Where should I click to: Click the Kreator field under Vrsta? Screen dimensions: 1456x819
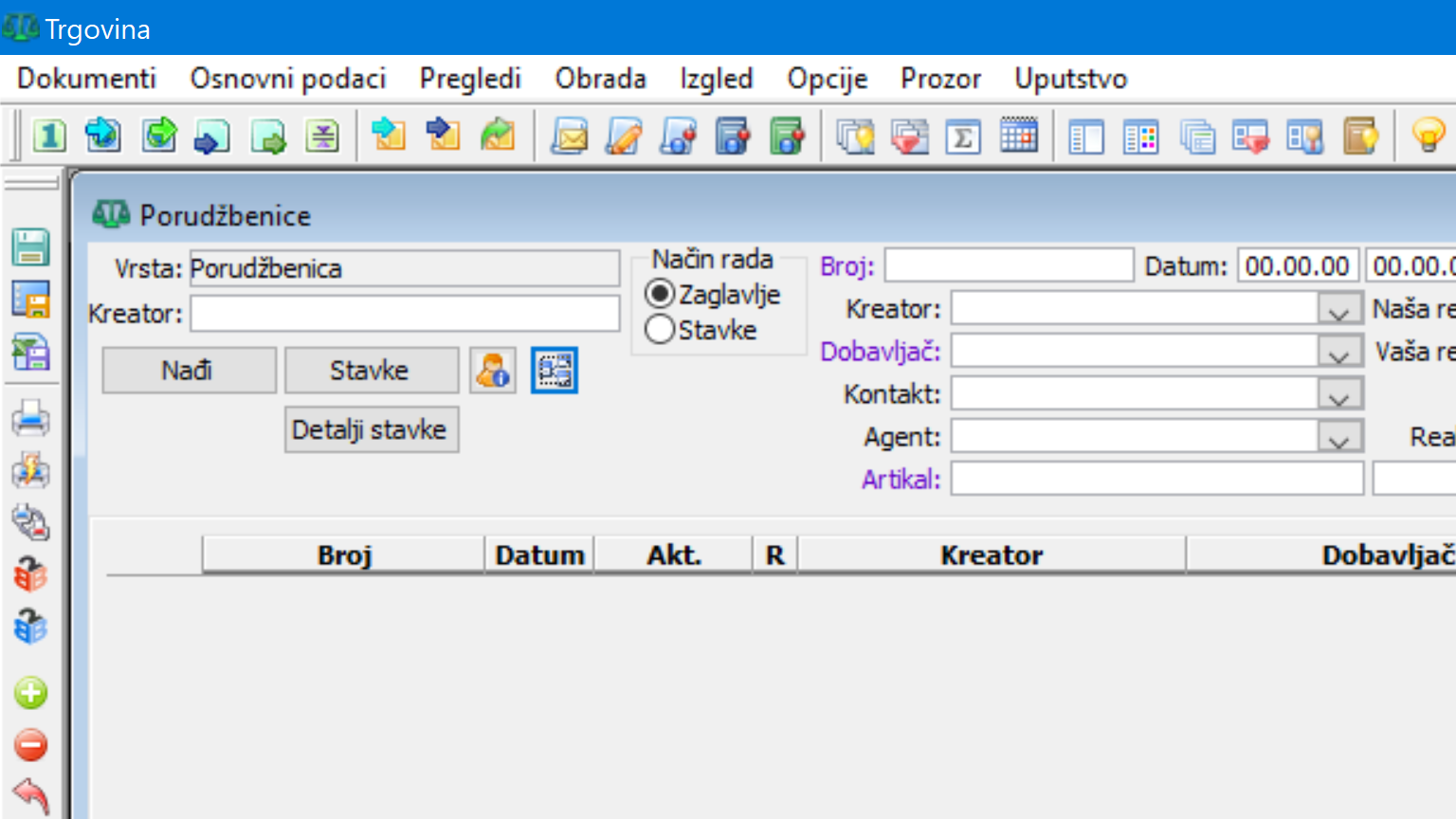point(405,313)
